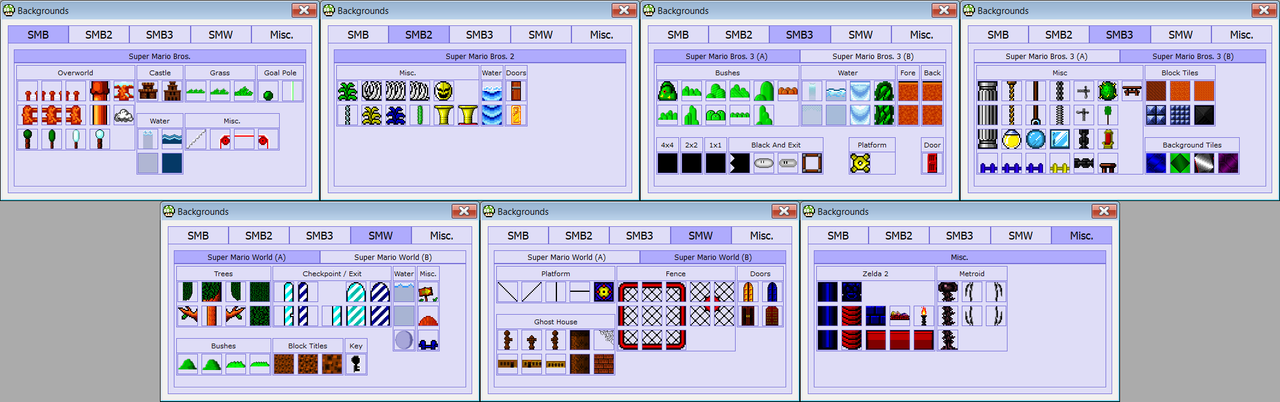Click the Black And Exit group label

click(776, 144)
